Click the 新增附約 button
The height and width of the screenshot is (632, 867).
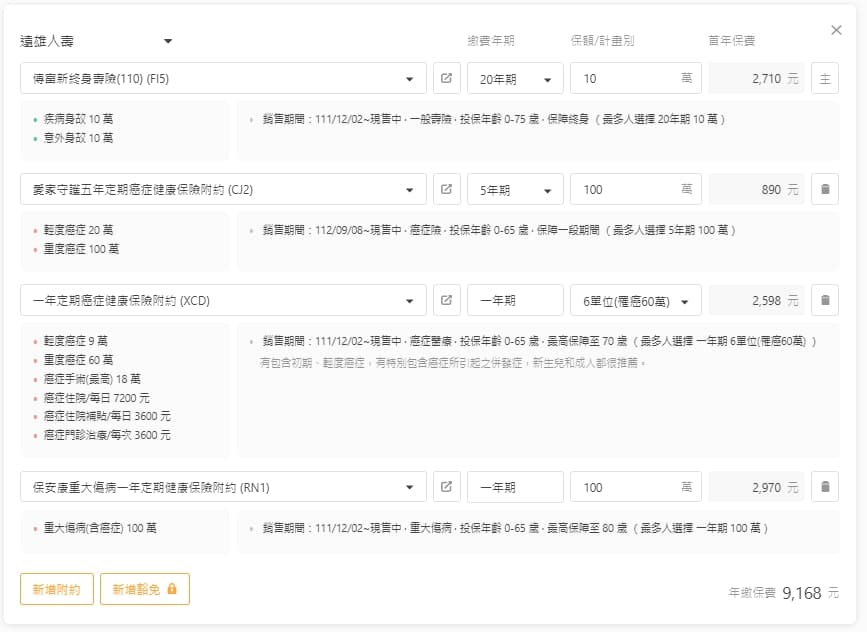(x=57, y=589)
